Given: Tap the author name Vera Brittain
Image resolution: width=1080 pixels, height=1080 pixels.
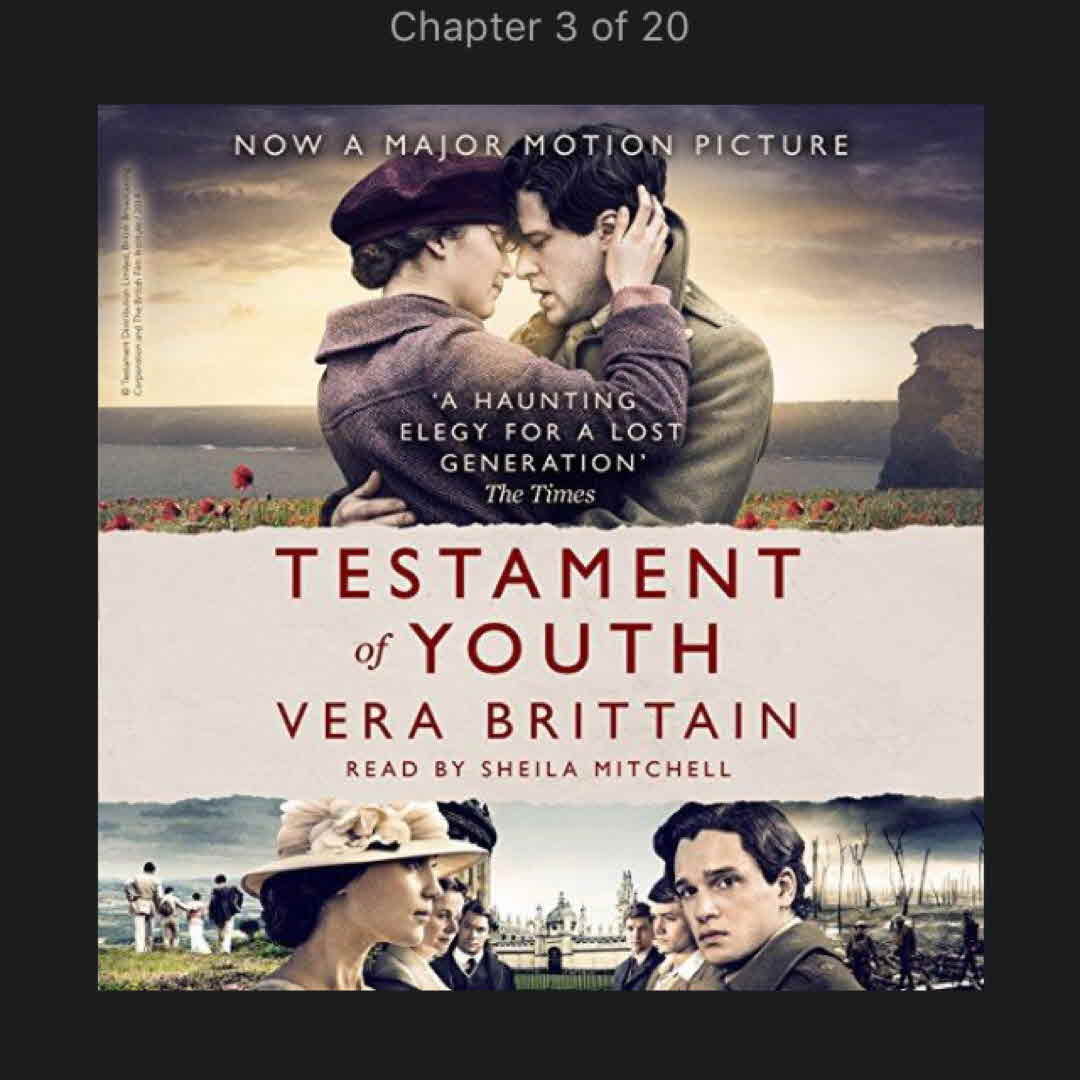Looking at the screenshot, I should point(538,720).
